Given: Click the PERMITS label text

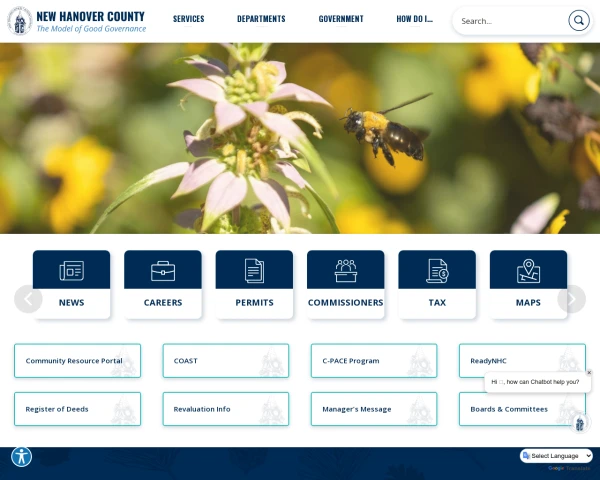Looking at the screenshot, I should point(254,302).
